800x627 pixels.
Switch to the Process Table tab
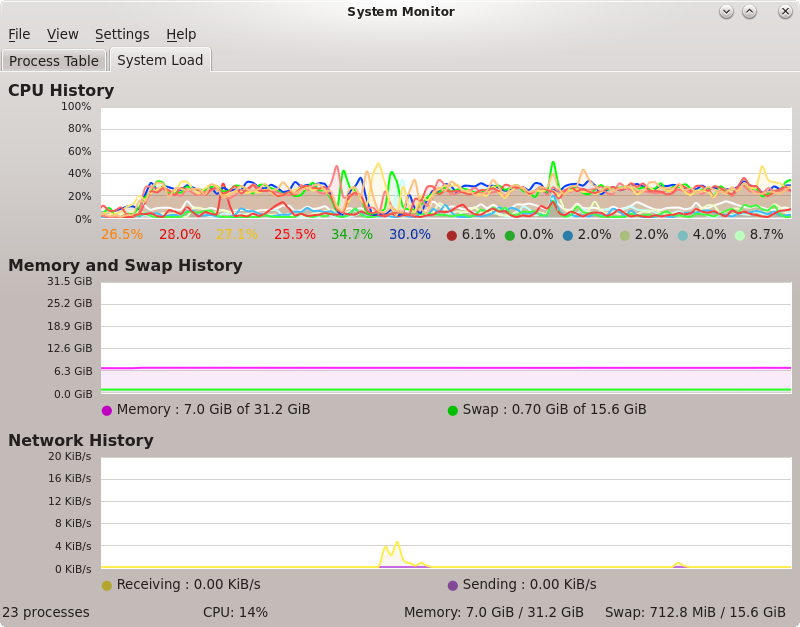[x=54, y=61]
